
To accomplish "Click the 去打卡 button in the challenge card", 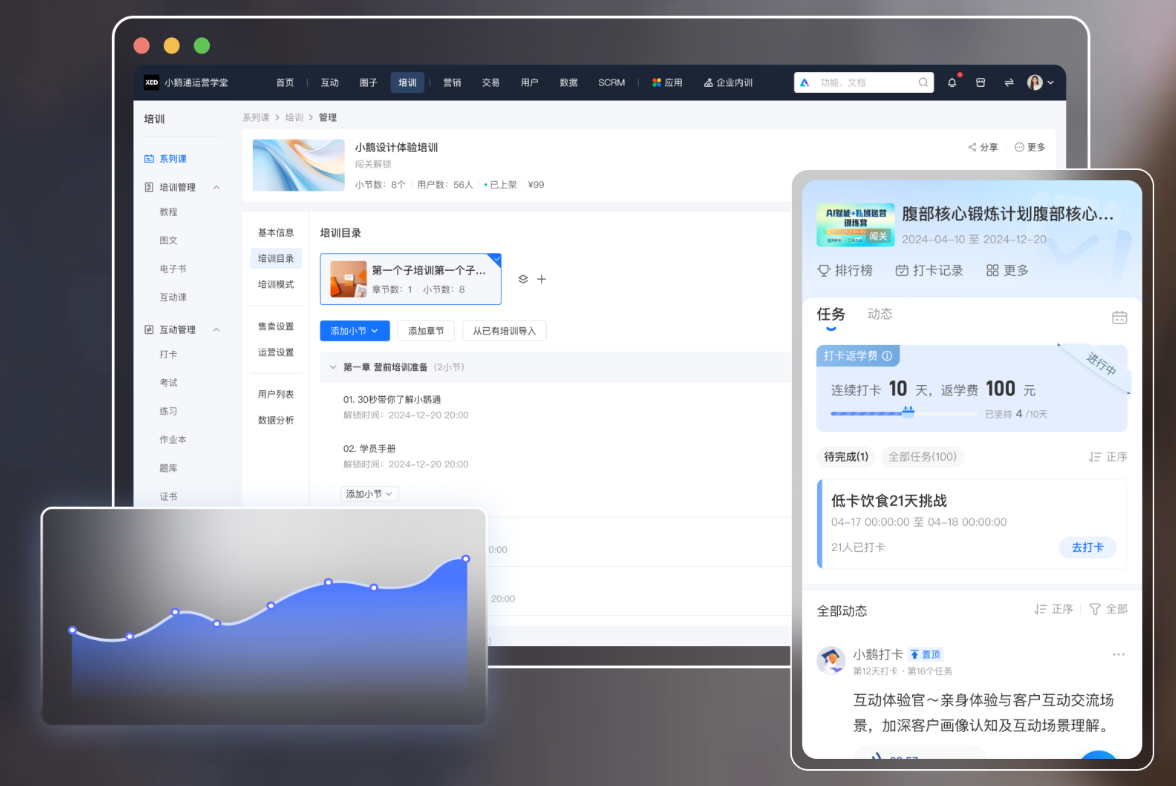I will pos(1087,547).
